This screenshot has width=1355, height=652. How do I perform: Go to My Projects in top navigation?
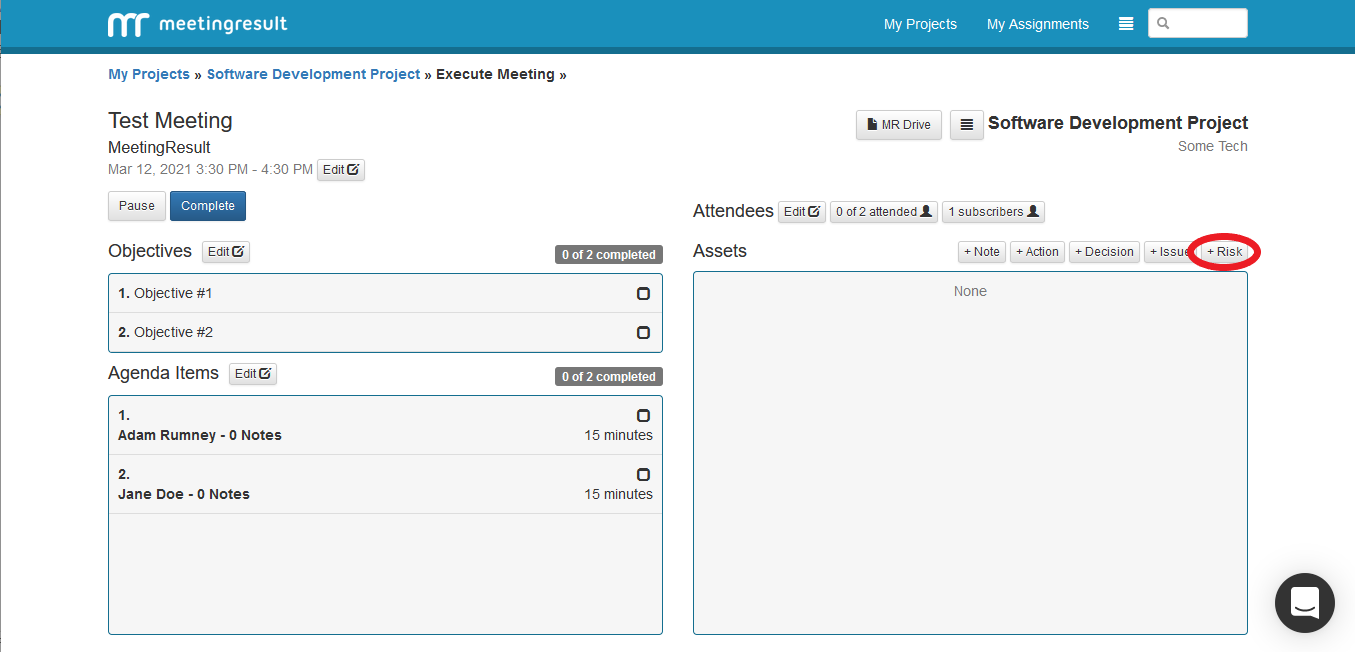tap(920, 24)
